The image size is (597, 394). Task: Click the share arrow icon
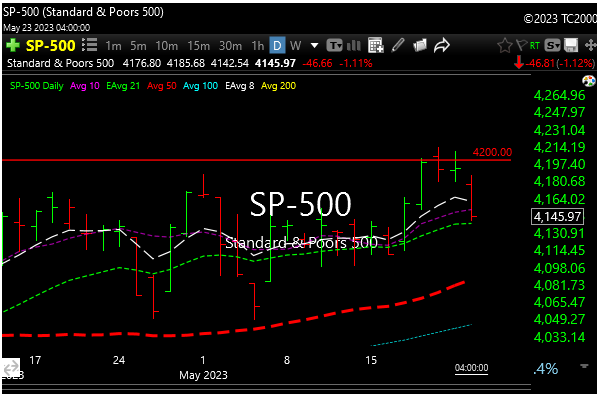[442, 45]
